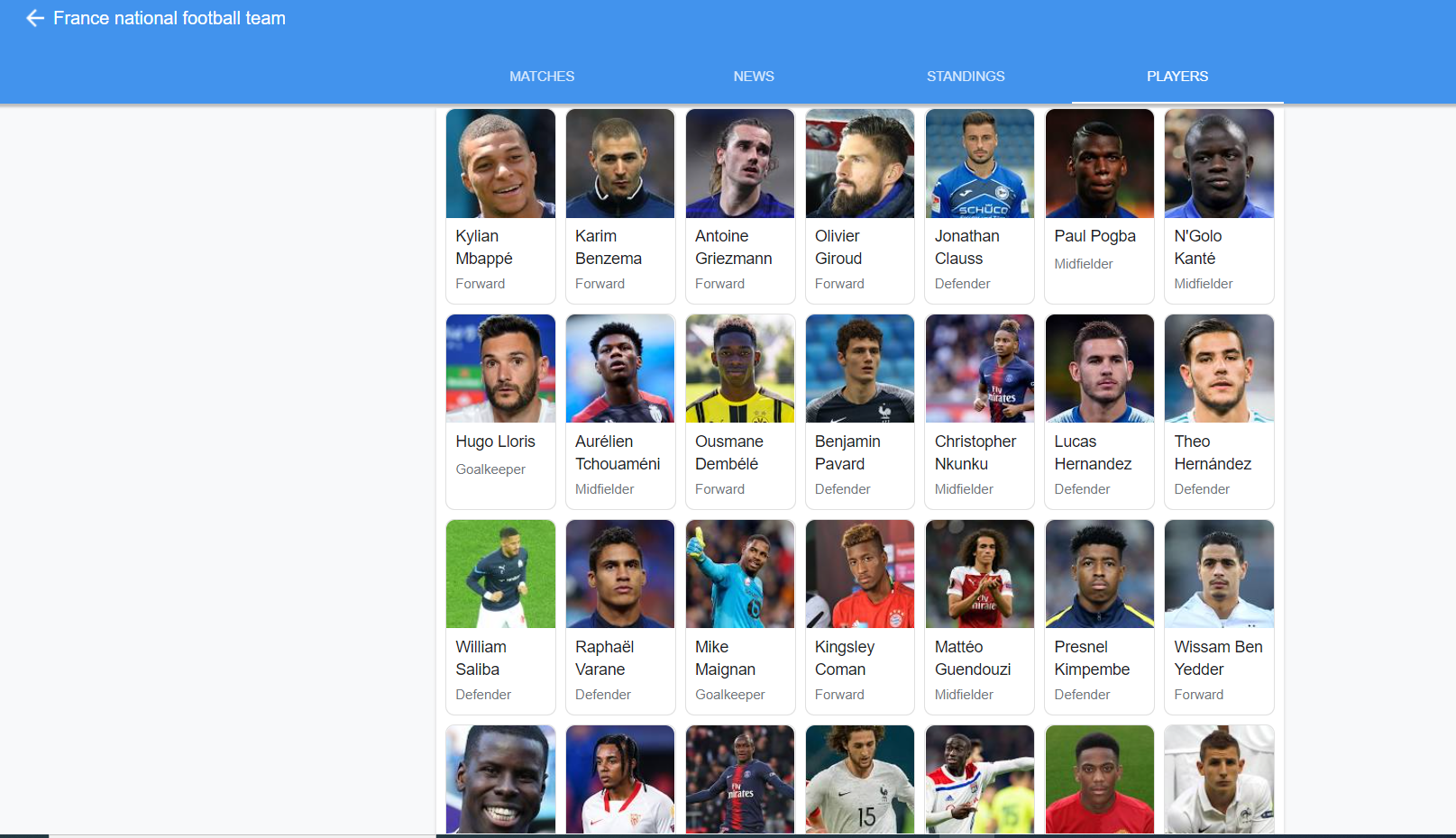Click the Aurélien Tchouaméni name
The width and height of the screenshot is (1456, 838).
pos(618,452)
